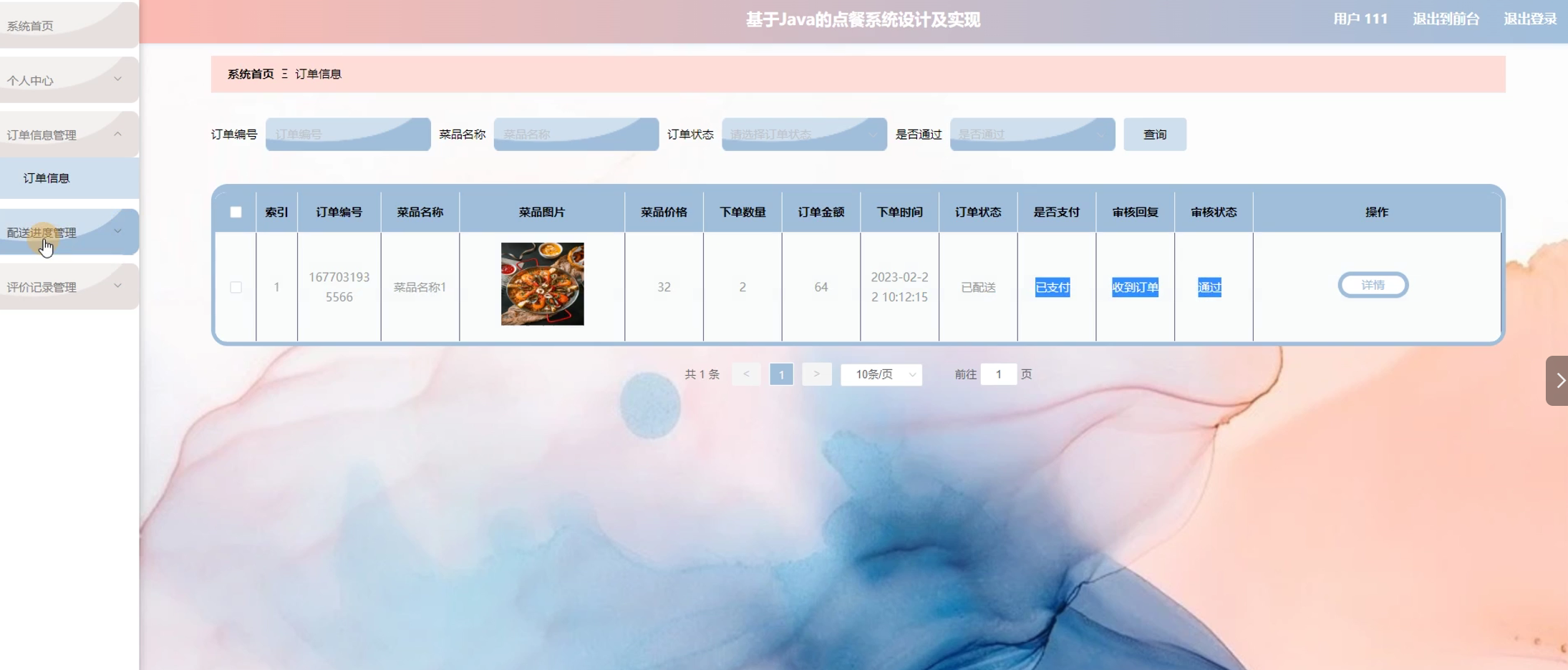Expand the 配送进度管理 sidebar menu
Image resolution: width=1568 pixels, height=670 pixels.
coord(69,232)
